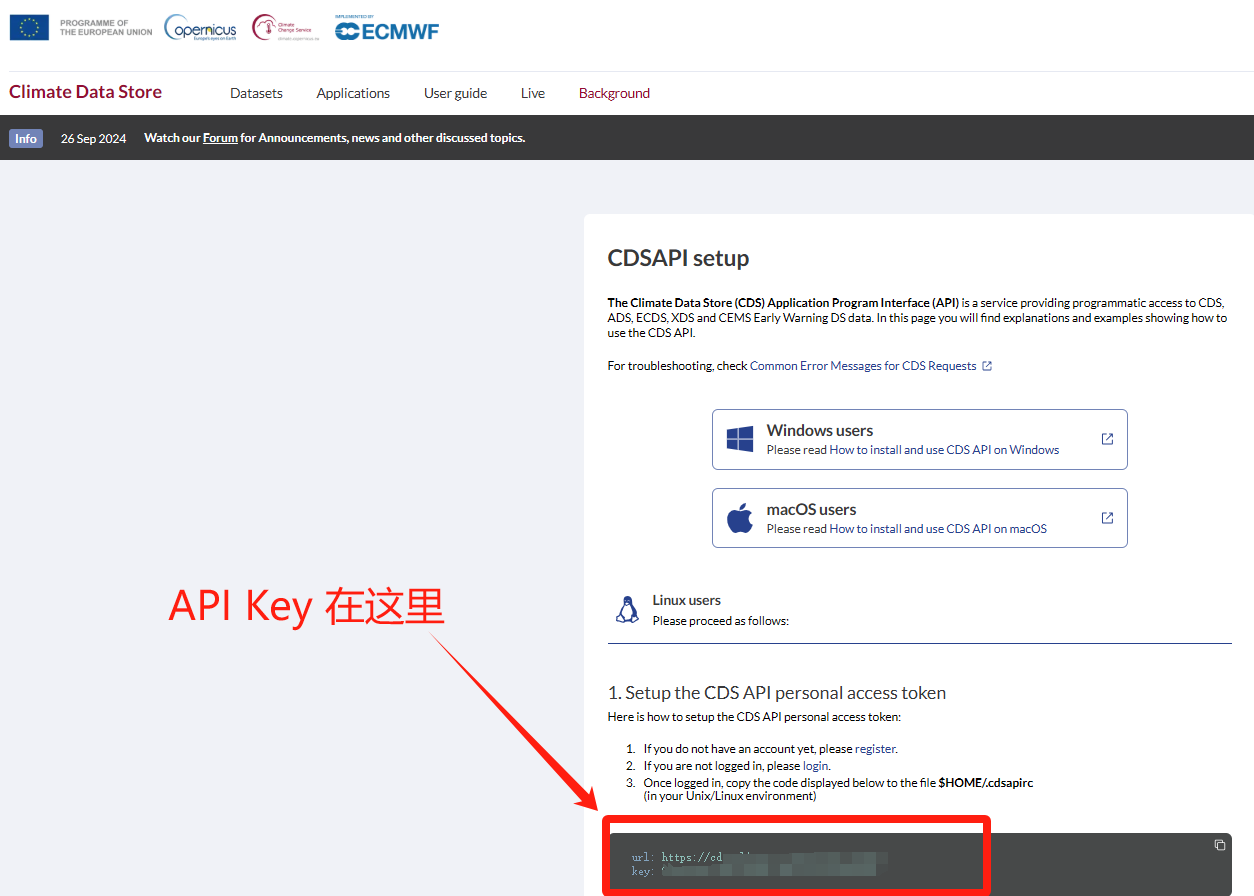Follow the login link
Viewport: 1254px width, 896px height.
(x=816, y=766)
